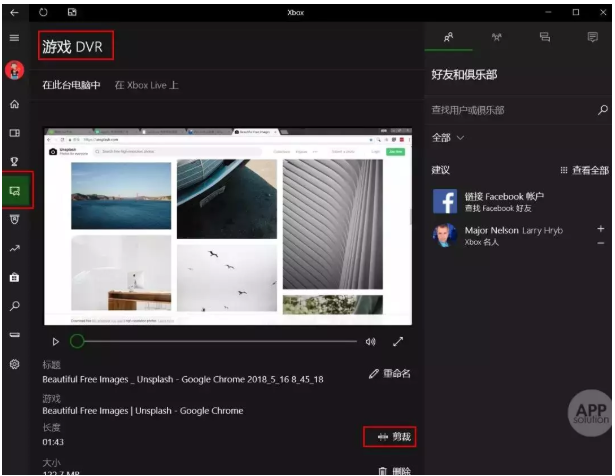The width and height of the screenshot is (615, 476).
Task: Click the 游戏 DVR page heading
Action: 72,47
